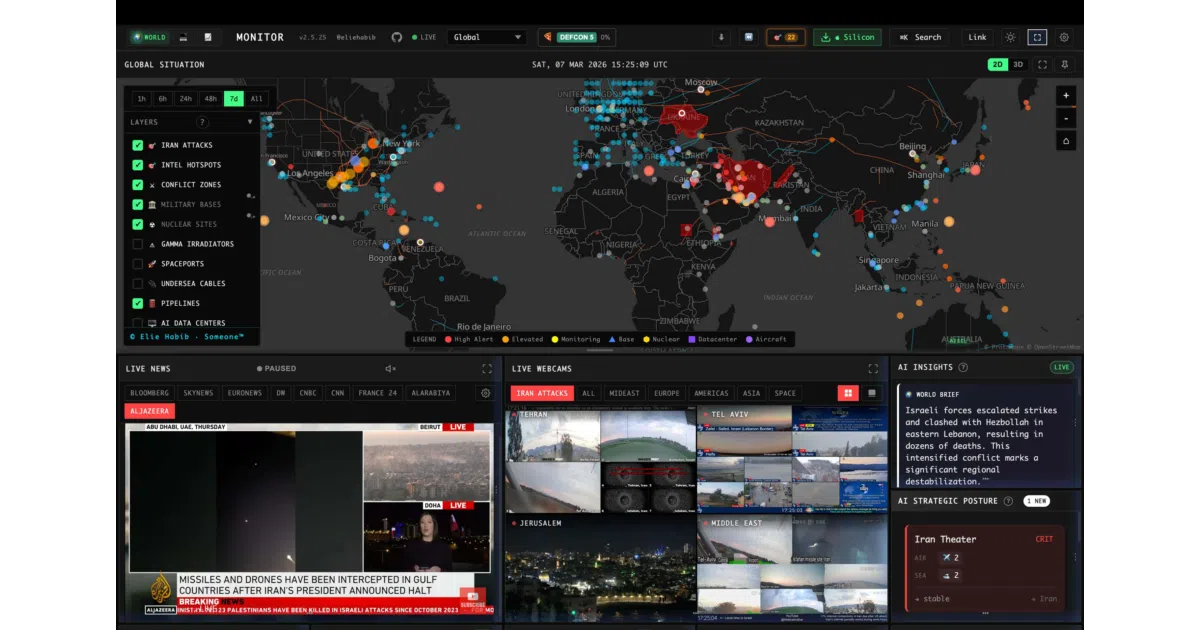This screenshot has height=630, width=1200.
Task: Pin the map panel with pin icon
Action: point(1065,64)
